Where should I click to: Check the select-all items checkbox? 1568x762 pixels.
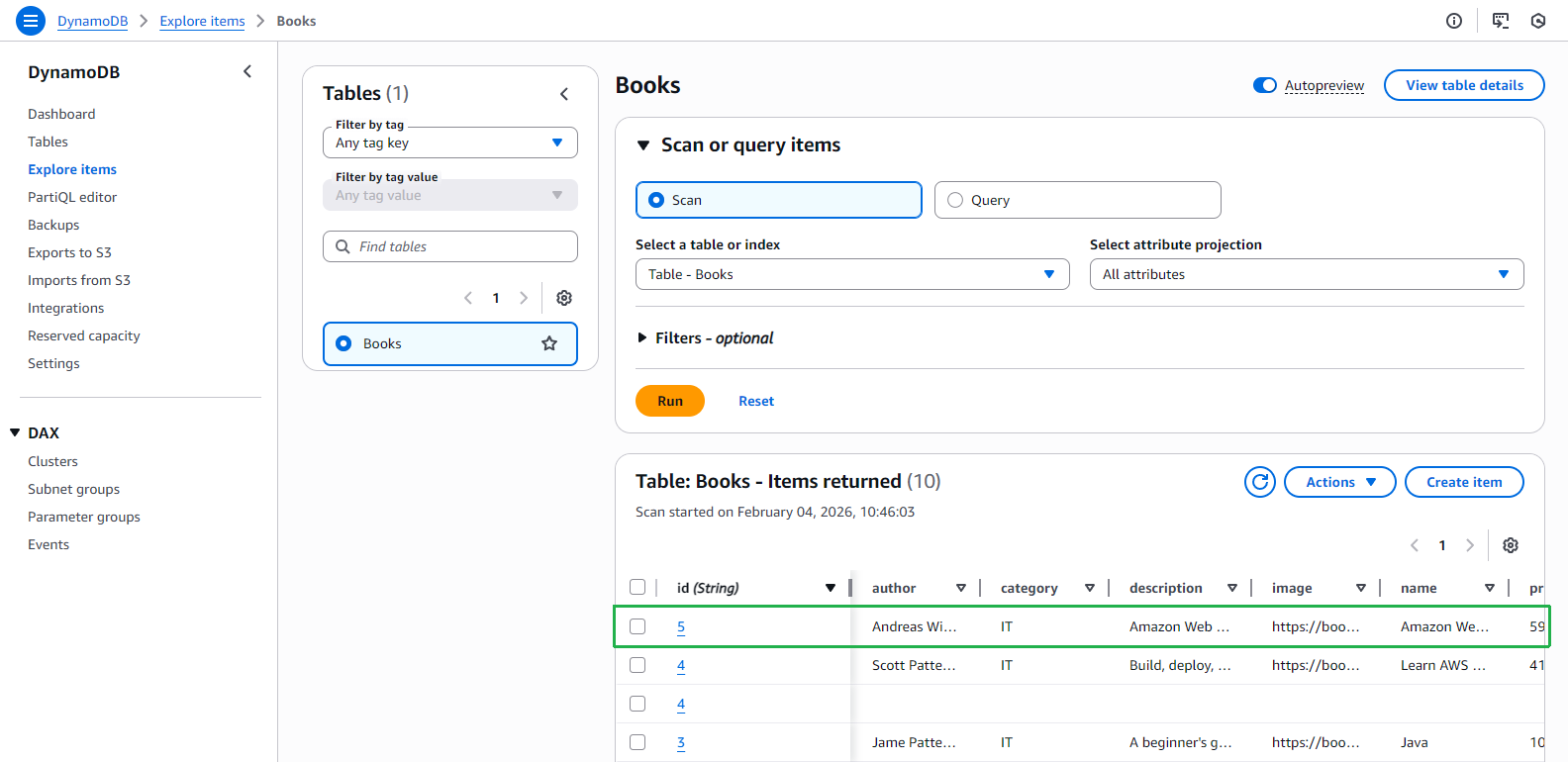[x=637, y=587]
